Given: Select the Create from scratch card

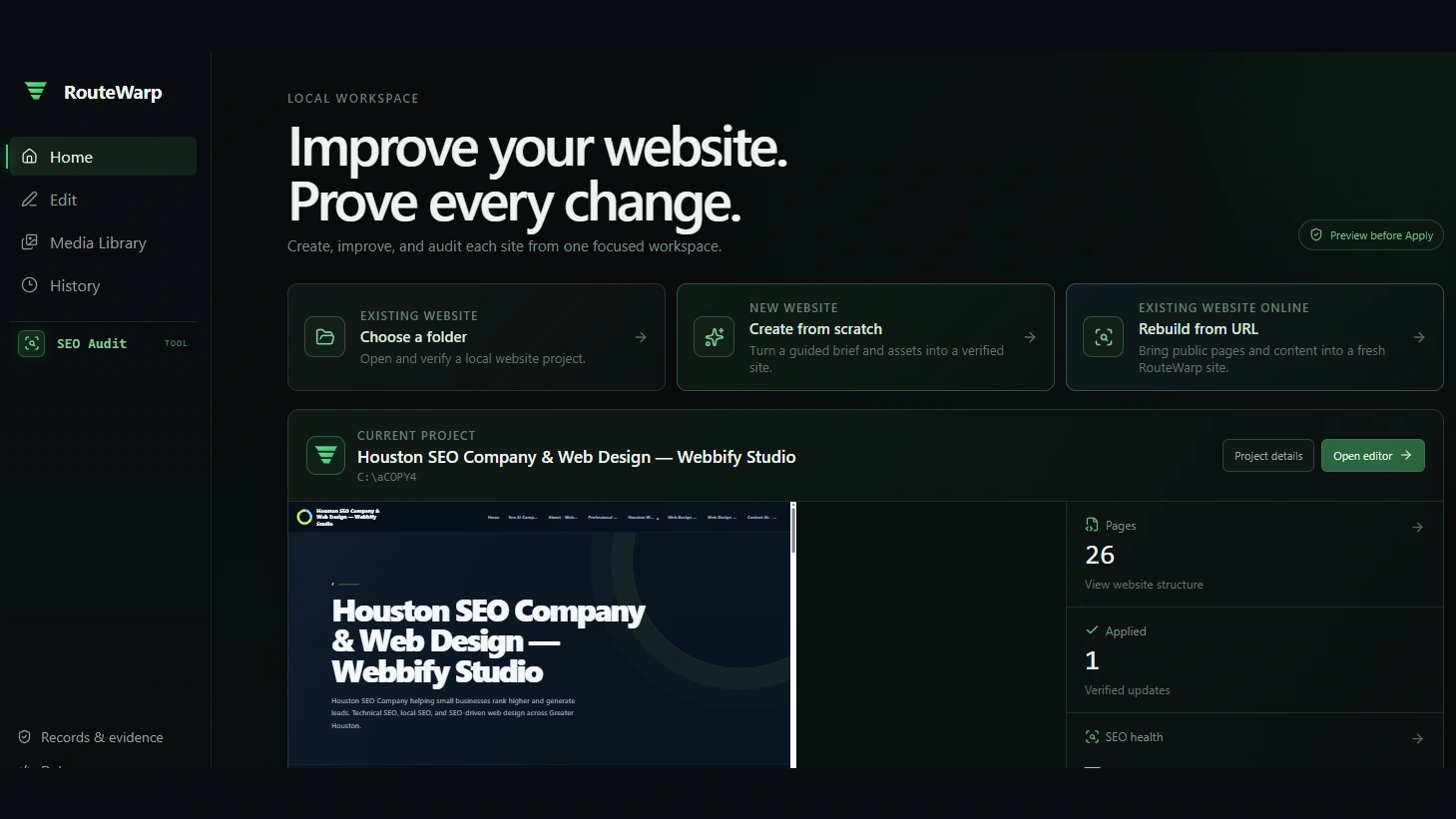Looking at the screenshot, I should (865, 337).
